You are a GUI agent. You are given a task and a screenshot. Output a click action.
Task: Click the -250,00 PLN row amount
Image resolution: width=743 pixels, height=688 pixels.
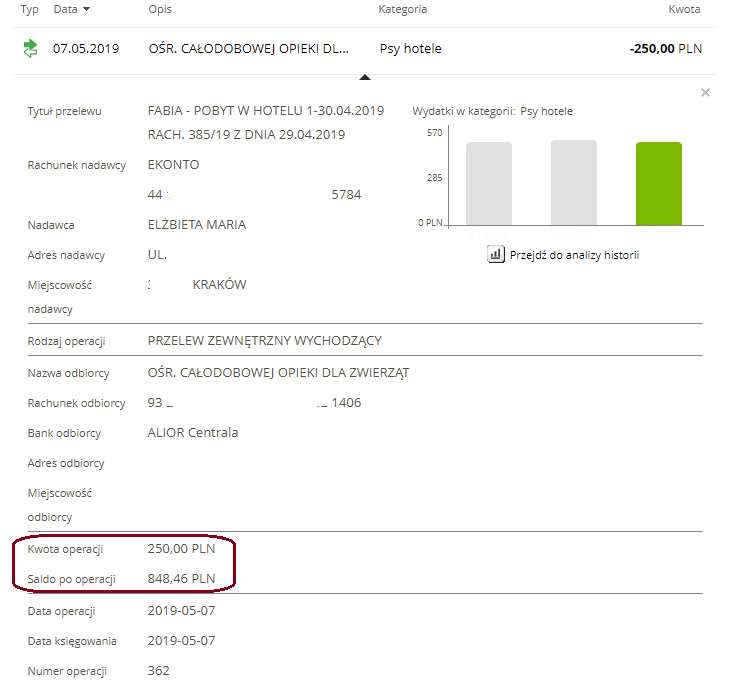pyautogui.click(x=665, y=48)
